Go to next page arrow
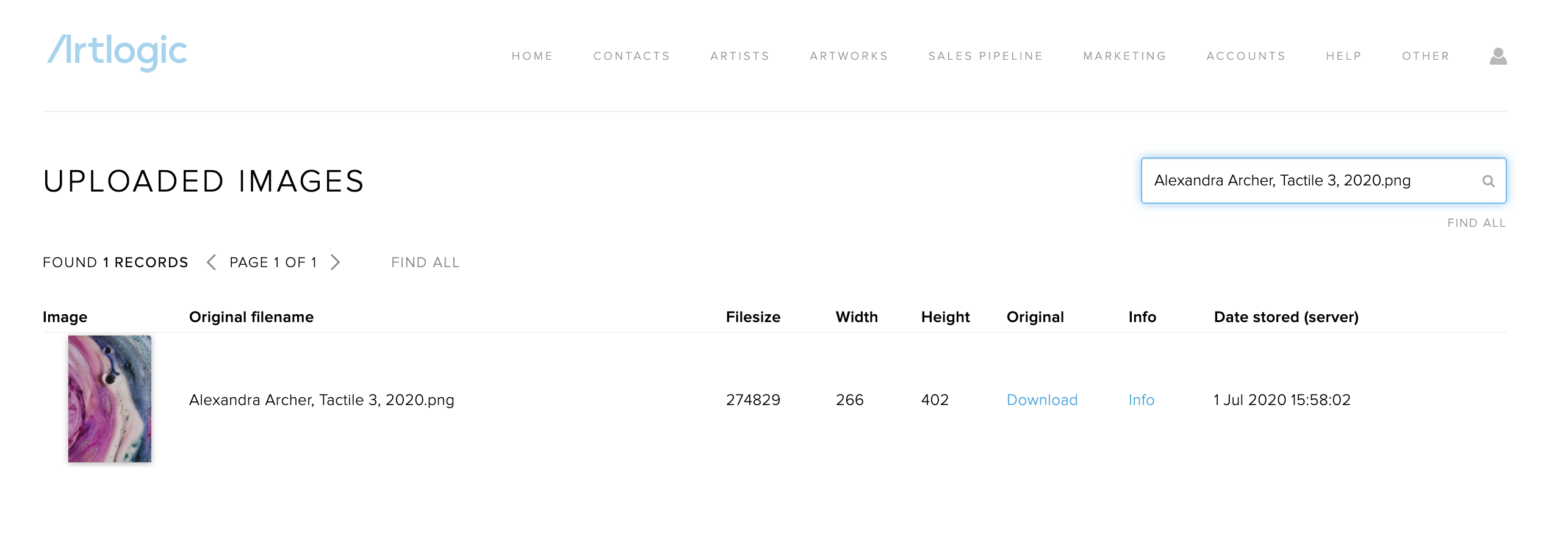 [x=335, y=262]
